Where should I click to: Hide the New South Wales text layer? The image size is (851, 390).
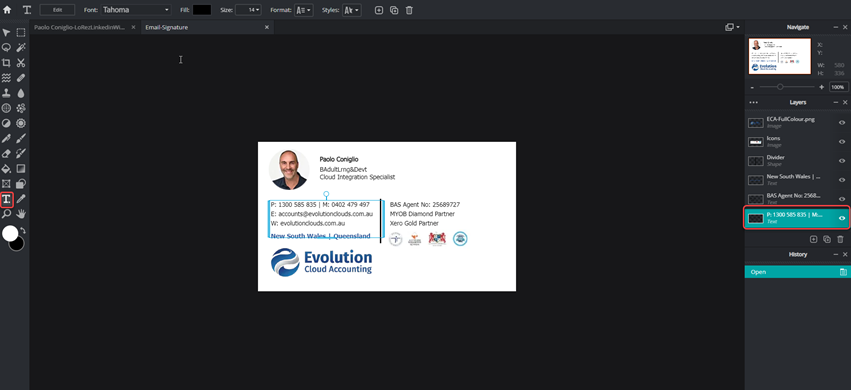pyautogui.click(x=842, y=180)
